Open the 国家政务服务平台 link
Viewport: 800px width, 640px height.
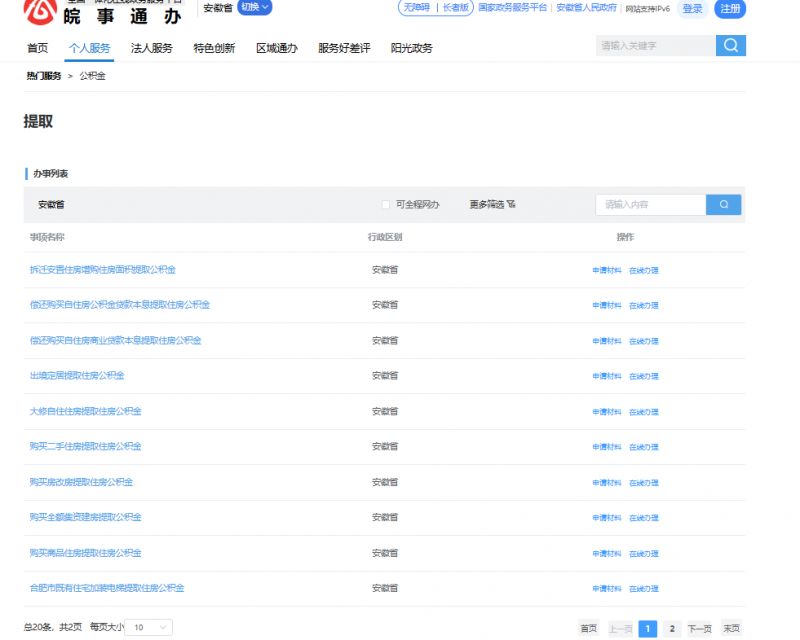(x=512, y=8)
